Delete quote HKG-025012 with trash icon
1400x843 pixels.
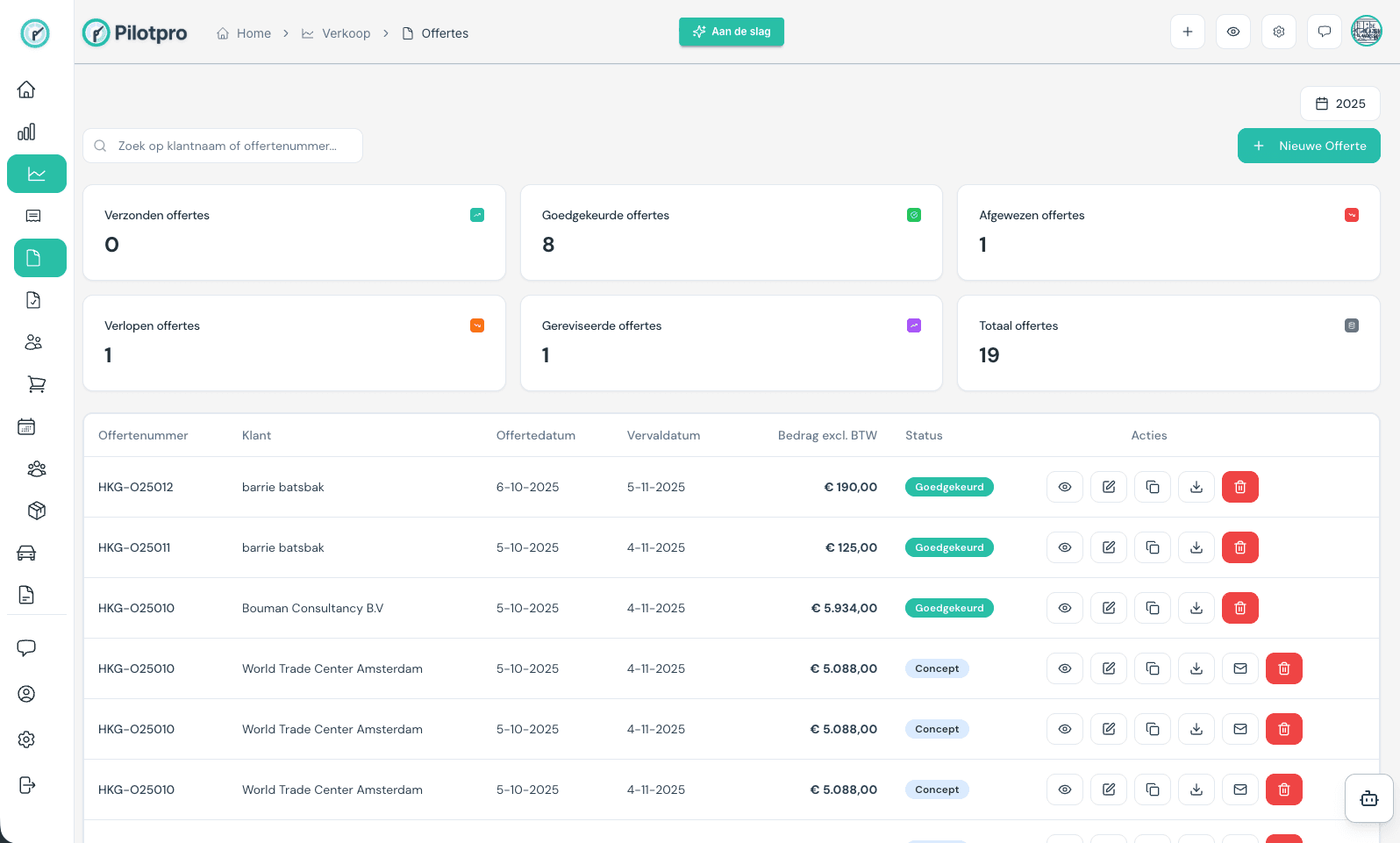point(1239,487)
